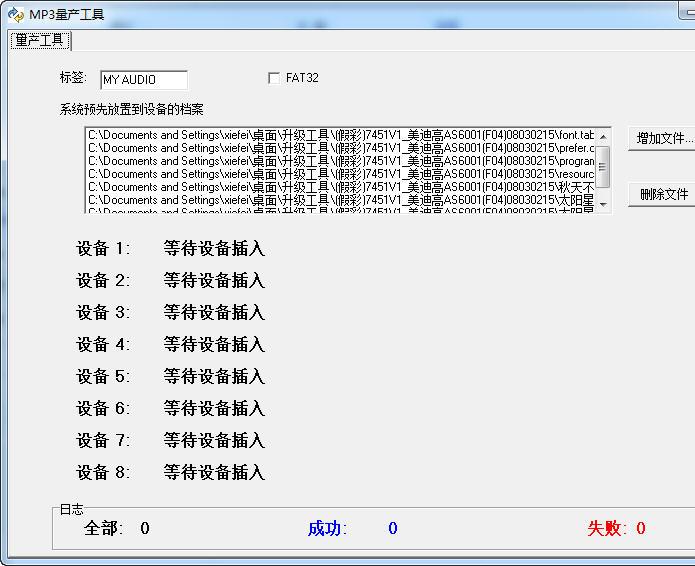695x566 pixels.
Task: Click the 设备 1: label
Action: pyautogui.click(x=103, y=248)
